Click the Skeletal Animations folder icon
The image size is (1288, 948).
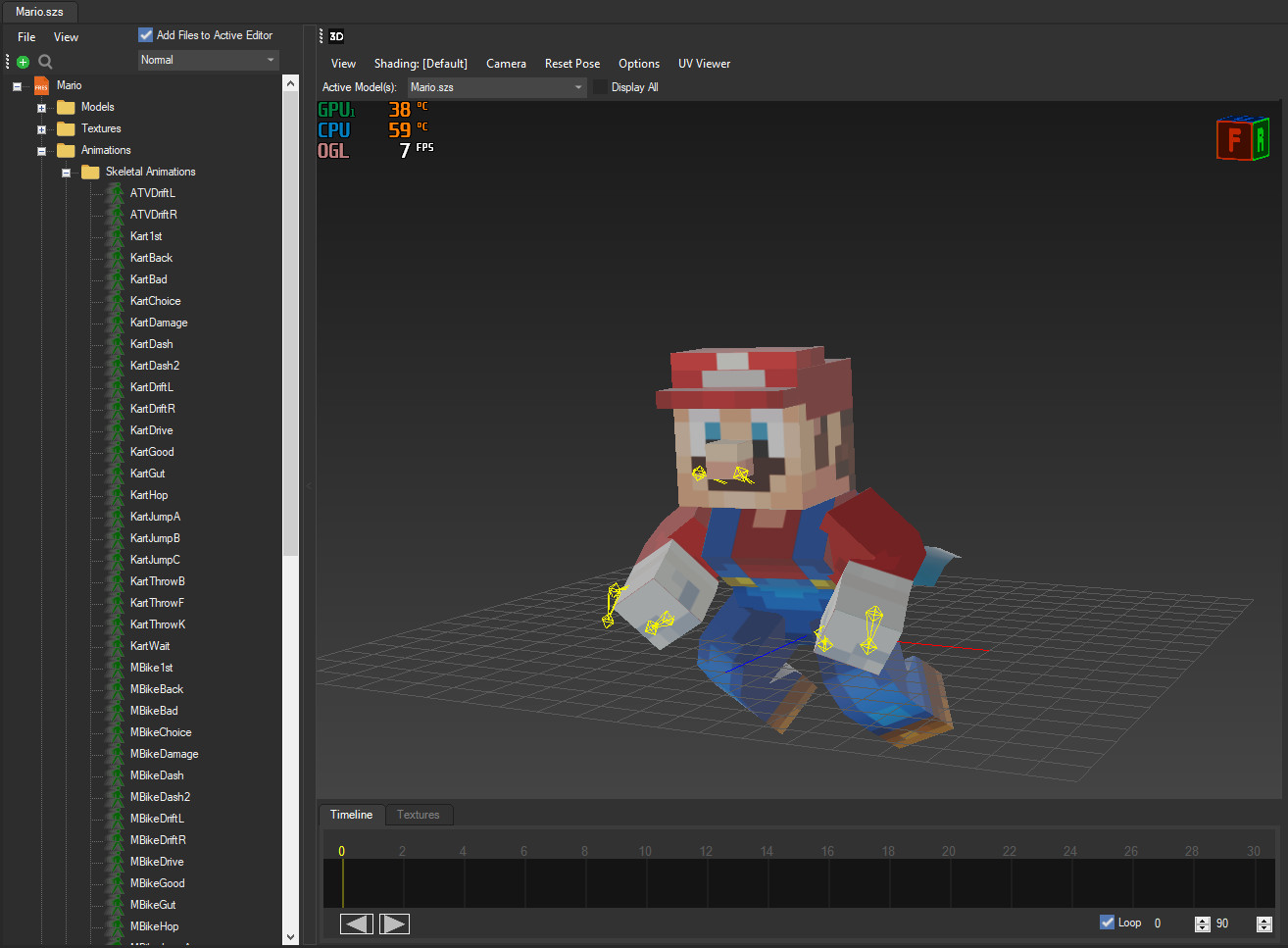click(89, 171)
